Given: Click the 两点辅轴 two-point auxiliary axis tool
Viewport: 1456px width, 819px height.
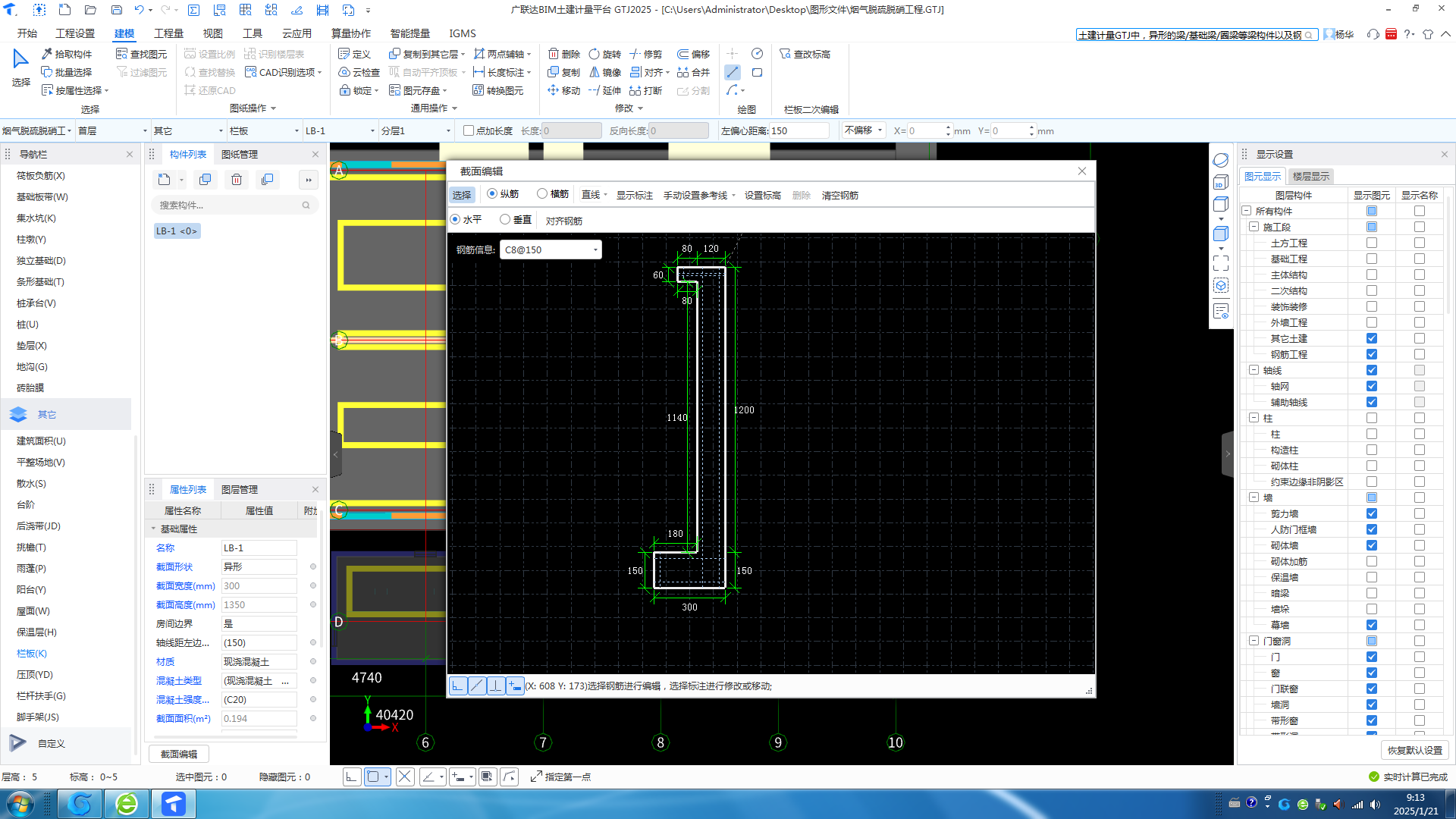Looking at the screenshot, I should [501, 54].
